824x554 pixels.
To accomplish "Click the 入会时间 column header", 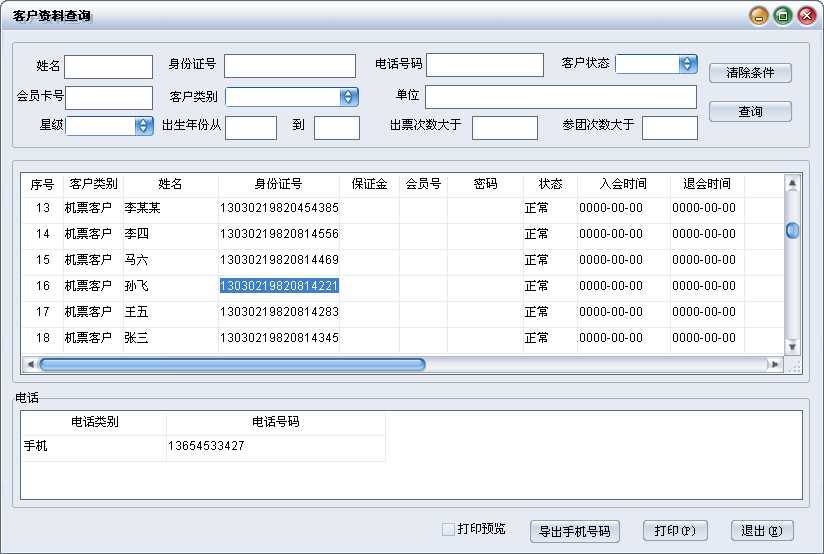I will coord(623,184).
